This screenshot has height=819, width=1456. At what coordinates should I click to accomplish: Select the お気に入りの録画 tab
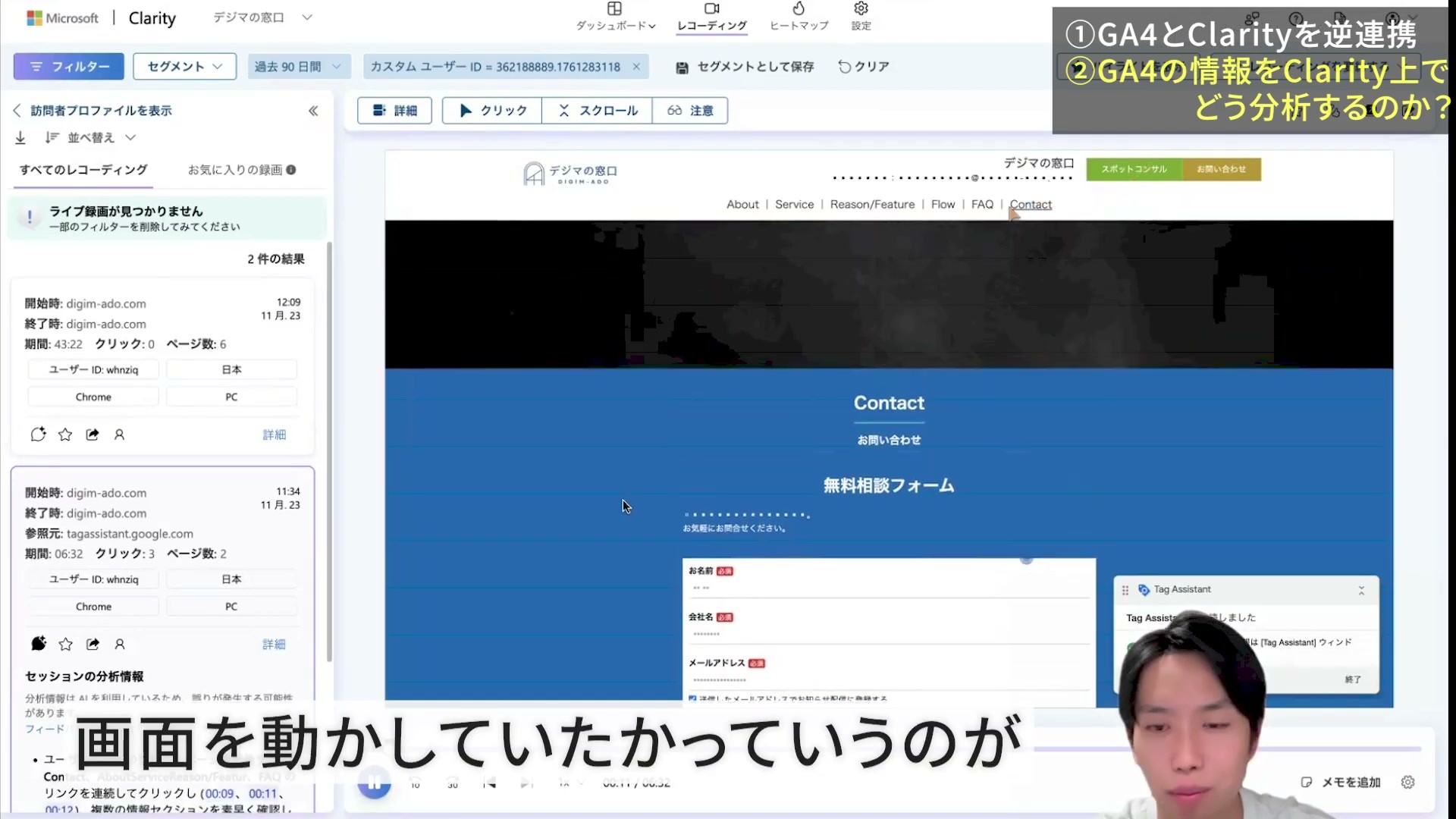pyautogui.click(x=235, y=170)
